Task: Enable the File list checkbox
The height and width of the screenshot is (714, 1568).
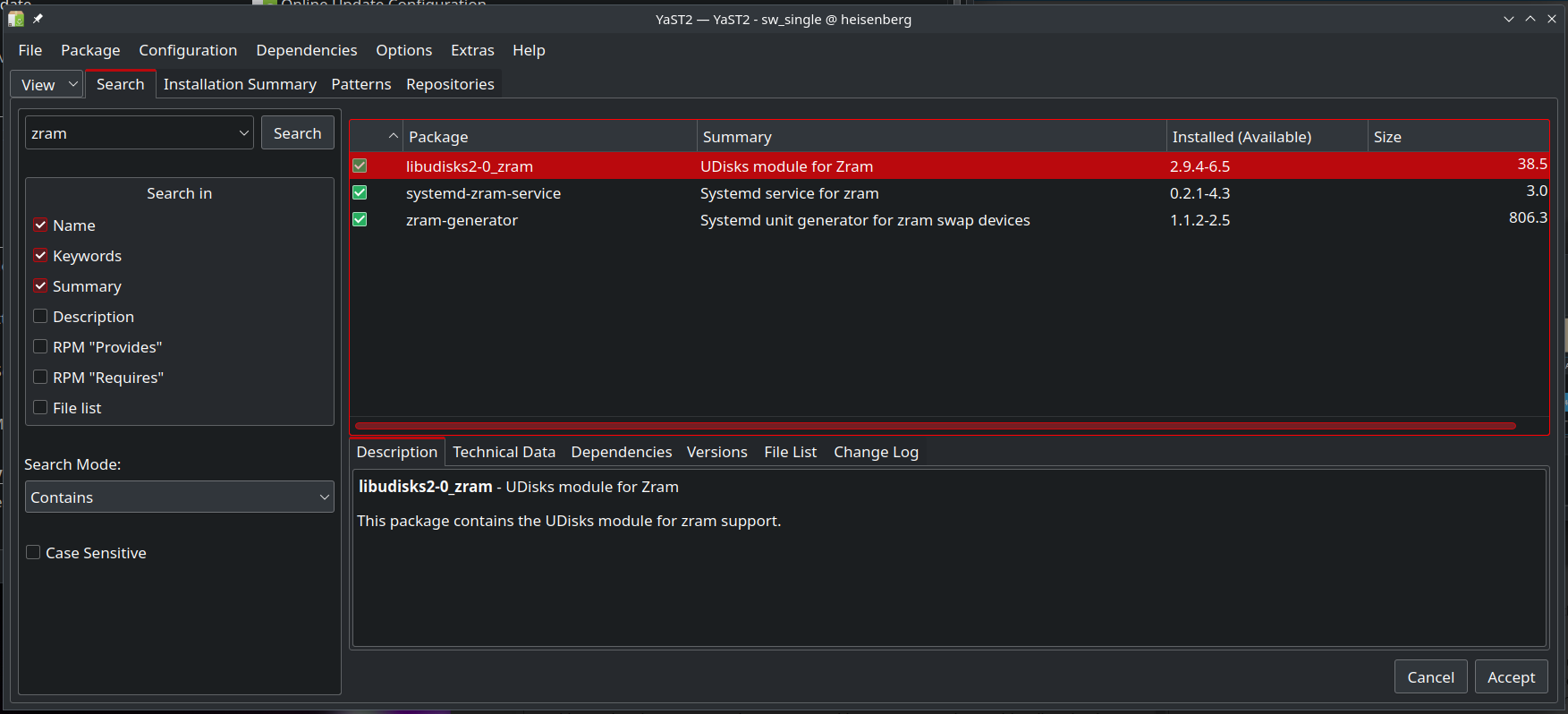Action: pyautogui.click(x=40, y=407)
